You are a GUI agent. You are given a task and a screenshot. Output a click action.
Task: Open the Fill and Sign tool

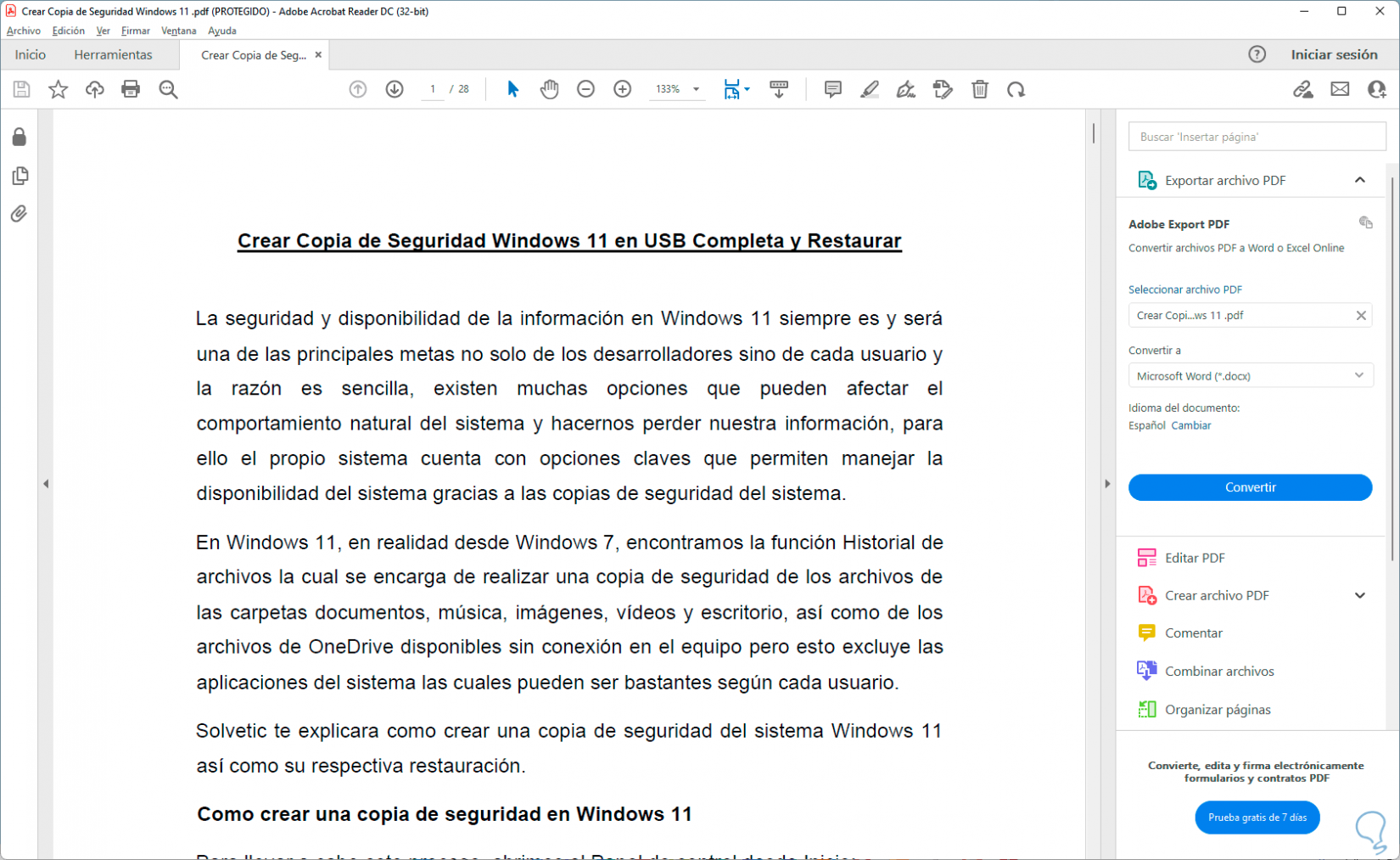906,89
